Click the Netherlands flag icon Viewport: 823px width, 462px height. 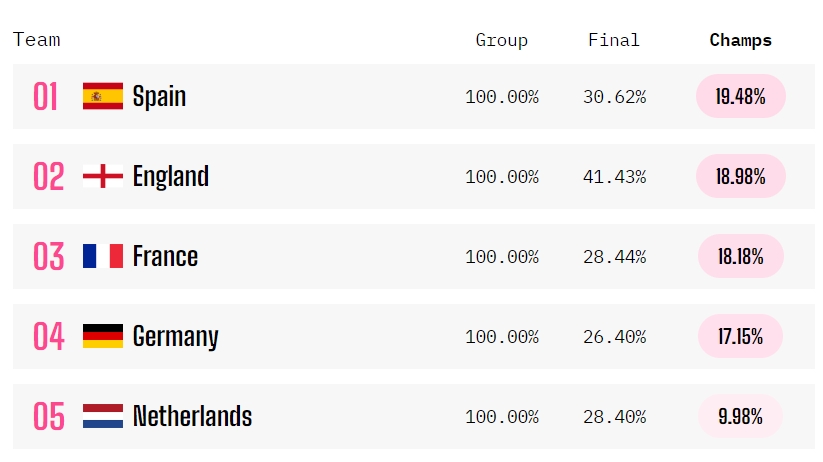103,416
